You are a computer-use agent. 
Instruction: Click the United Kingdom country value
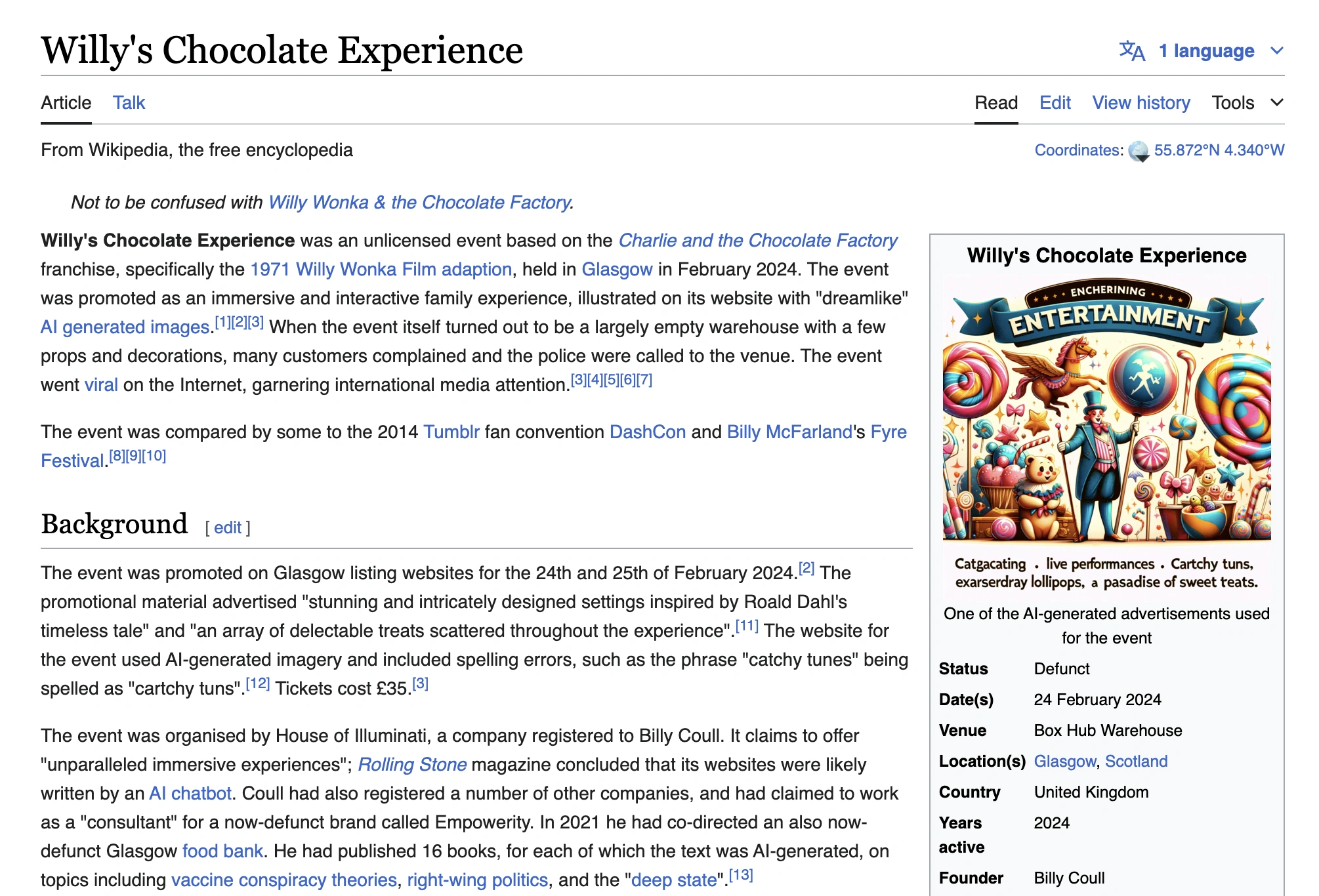1091,792
